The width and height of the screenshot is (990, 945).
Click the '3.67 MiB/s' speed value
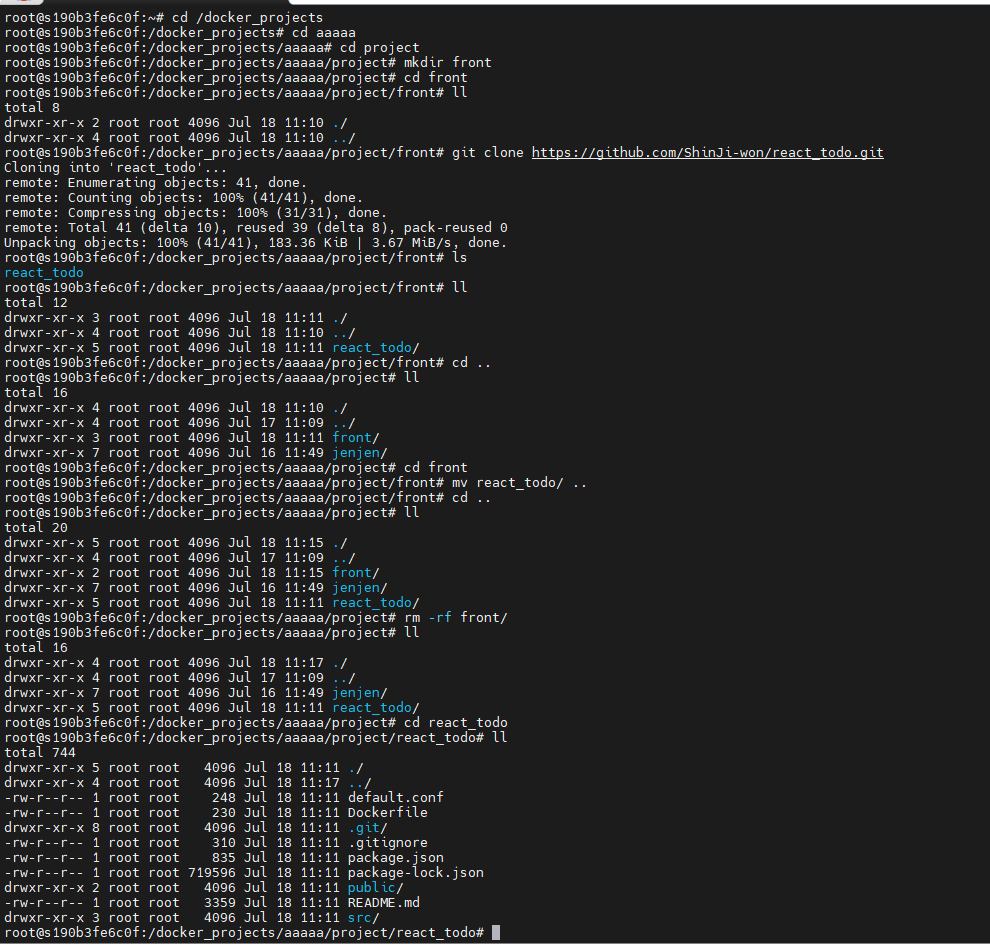pyautogui.click(x=412, y=243)
